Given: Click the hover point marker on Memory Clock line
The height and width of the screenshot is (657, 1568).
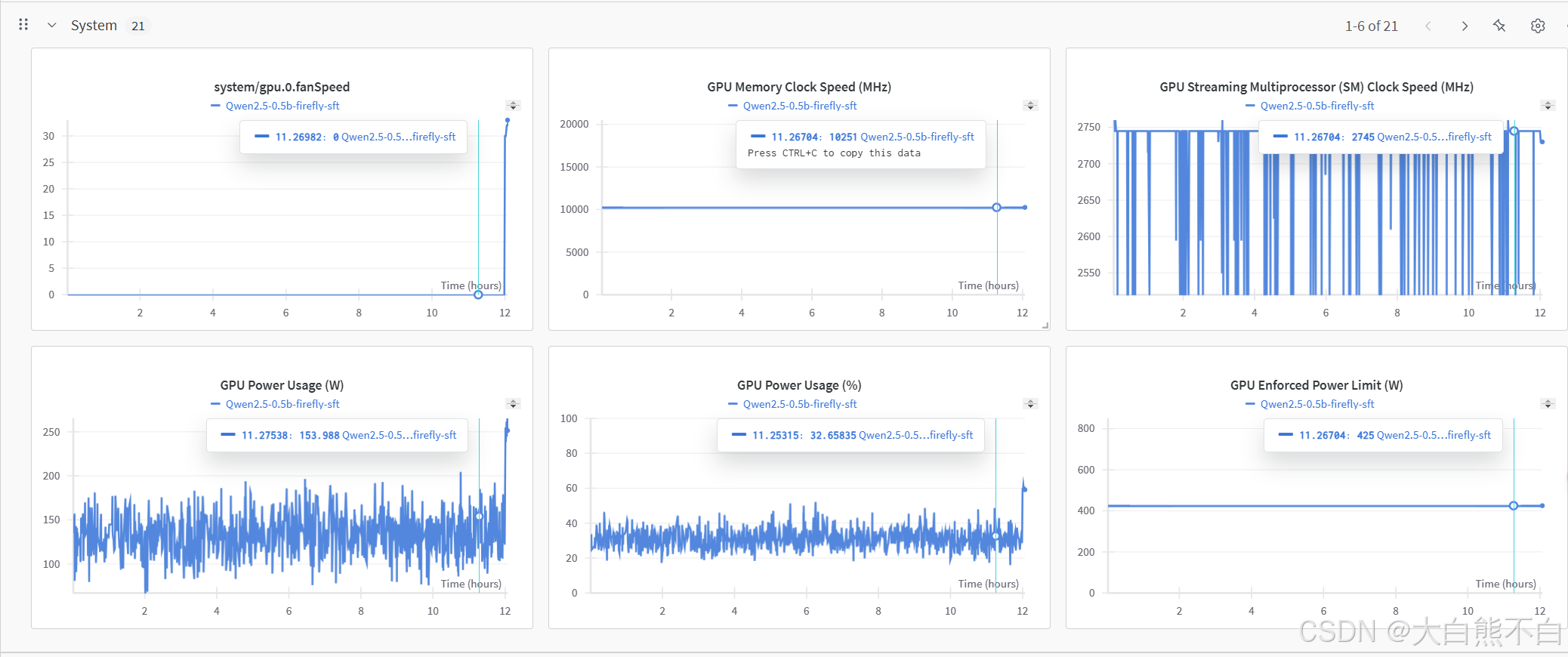Looking at the screenshot, I should point(997,208).
